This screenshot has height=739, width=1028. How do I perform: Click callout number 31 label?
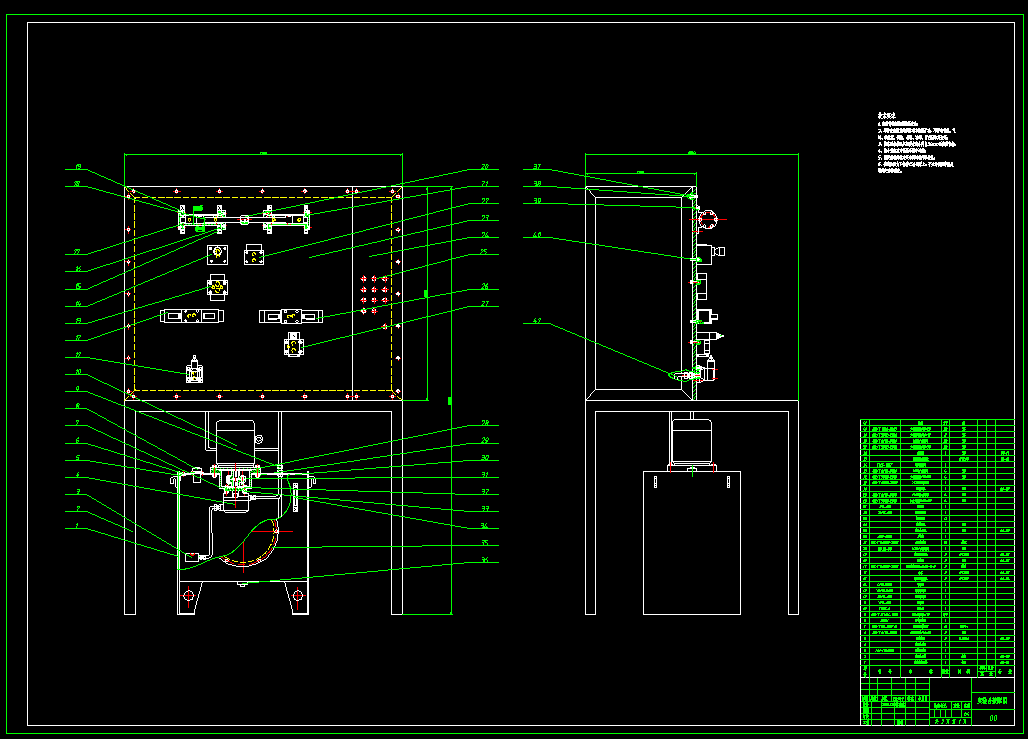point(485,475)
